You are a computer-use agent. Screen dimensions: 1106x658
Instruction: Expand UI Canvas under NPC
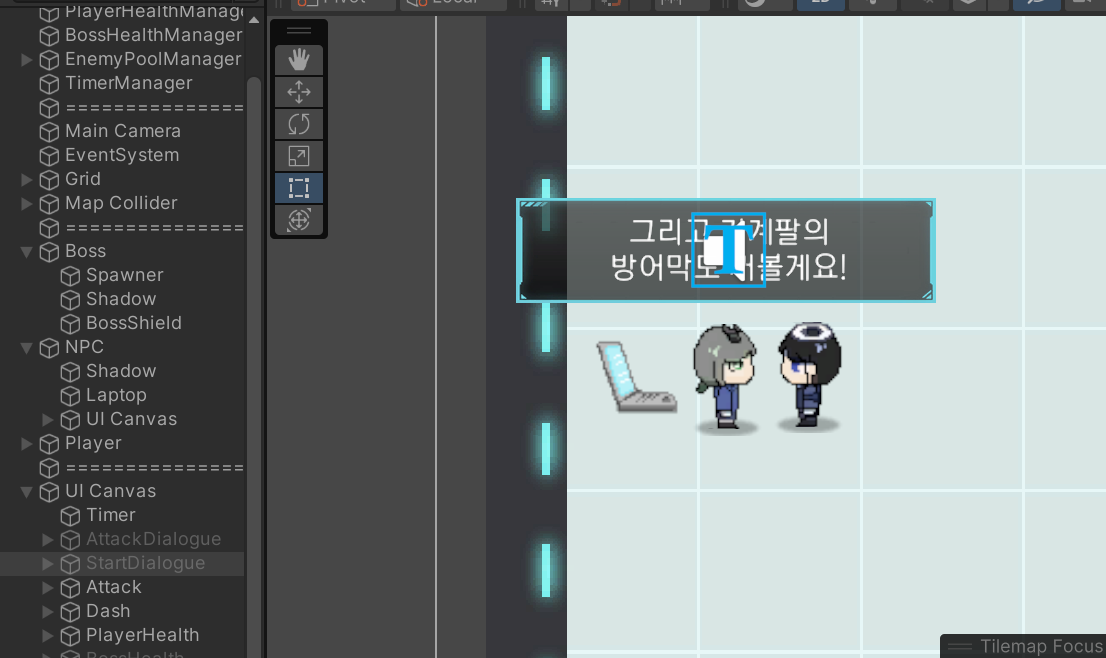point(47,420)
